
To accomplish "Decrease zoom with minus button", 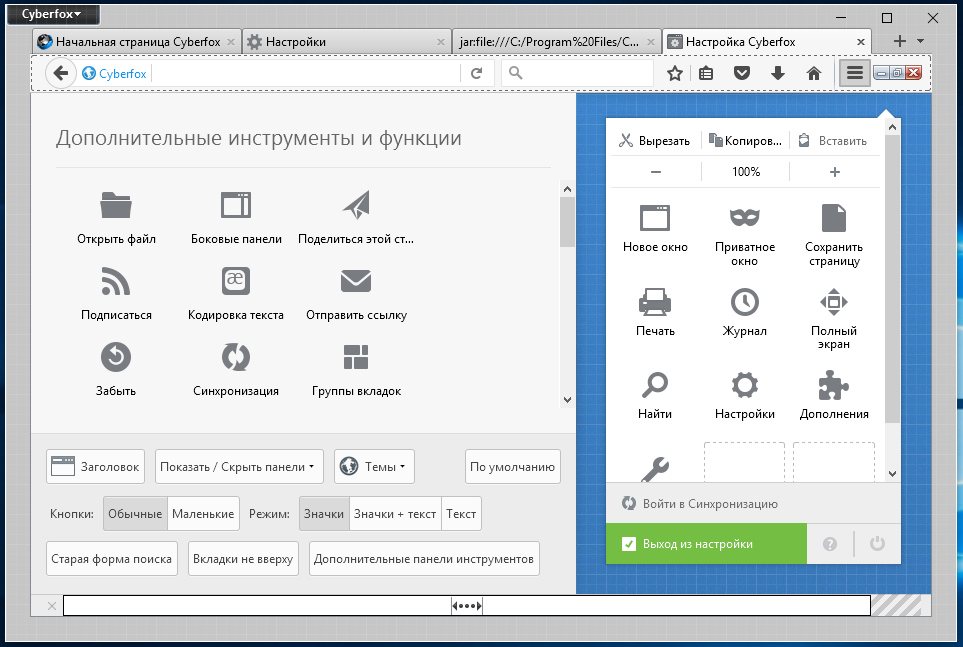I will pyautogui.click(x=656, y=172).
